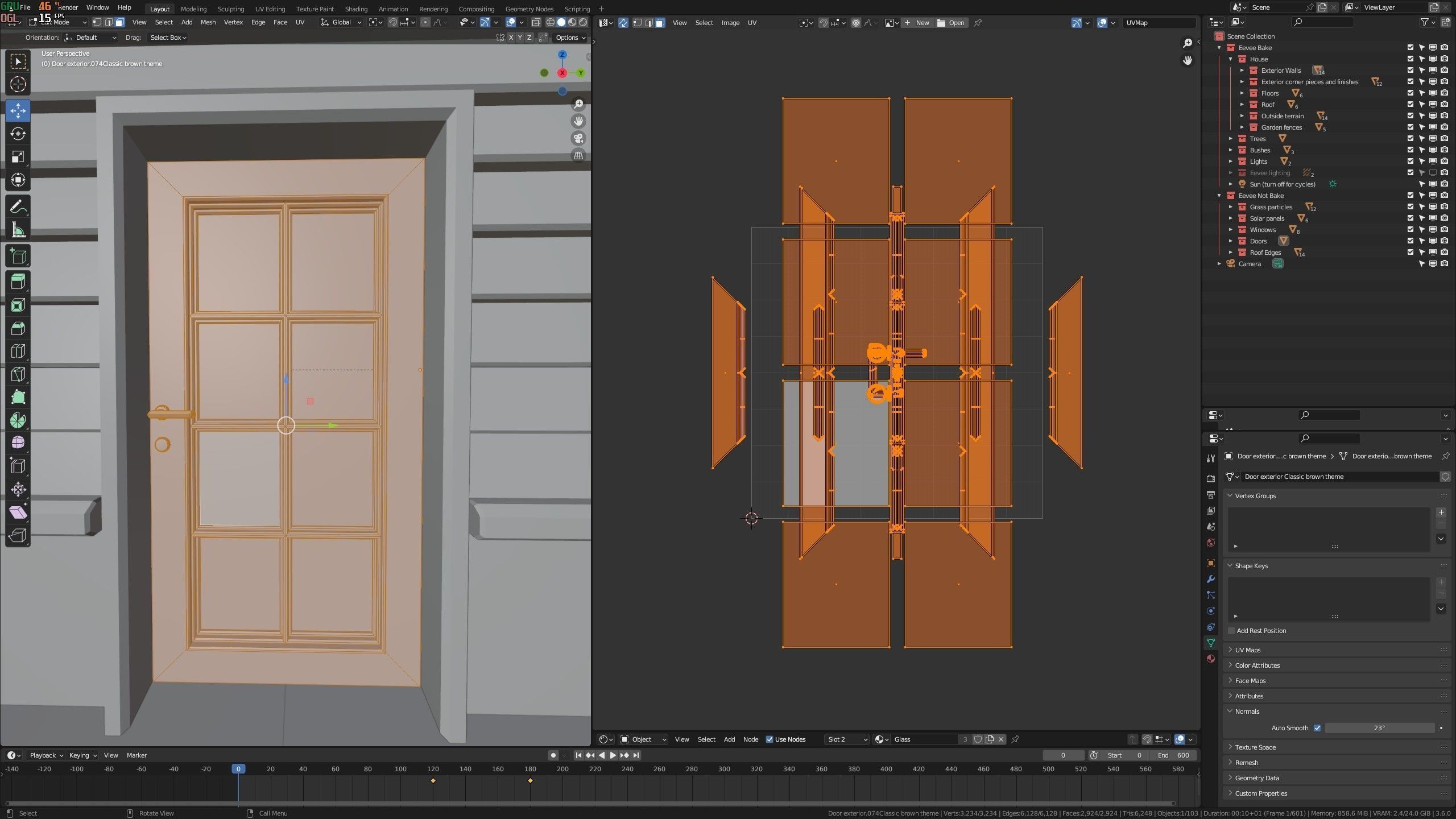Switch to the UV Editing workspace tab
Viewport: 1456px width, 819px height.
tap(270, 9)
